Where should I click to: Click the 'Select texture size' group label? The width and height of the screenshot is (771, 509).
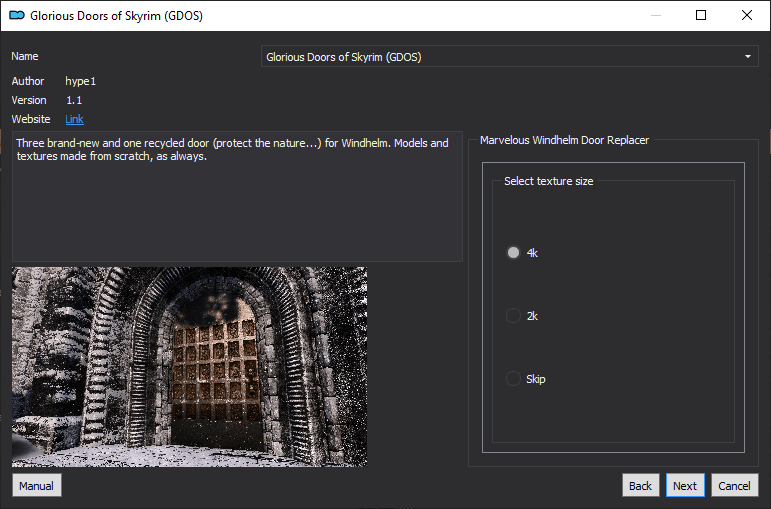point(549,181)
